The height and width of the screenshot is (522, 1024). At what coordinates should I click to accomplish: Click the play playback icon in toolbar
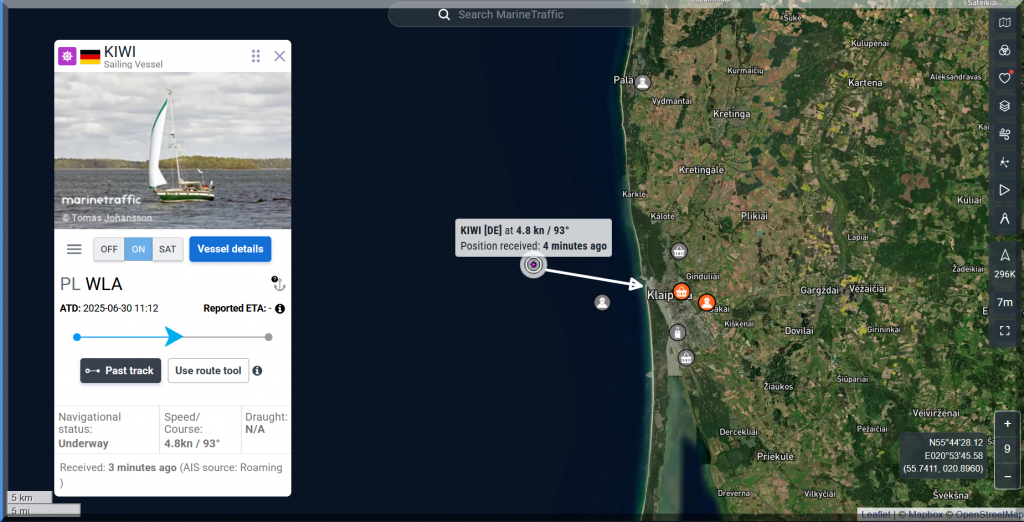(1005, 190)
